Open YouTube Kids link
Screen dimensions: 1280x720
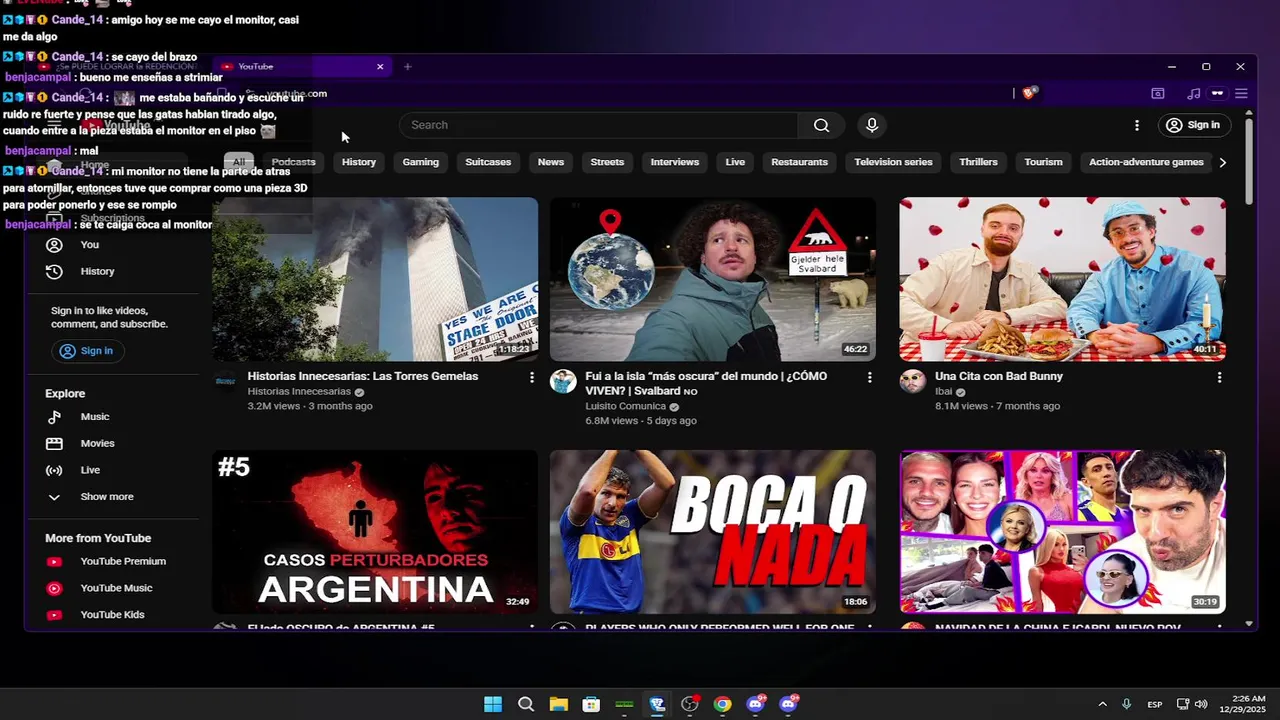click(113, 615)
